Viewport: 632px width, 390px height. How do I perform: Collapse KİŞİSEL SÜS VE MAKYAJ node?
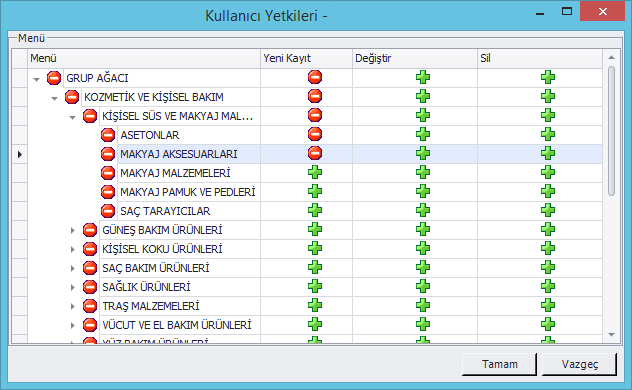click(73, 117)
